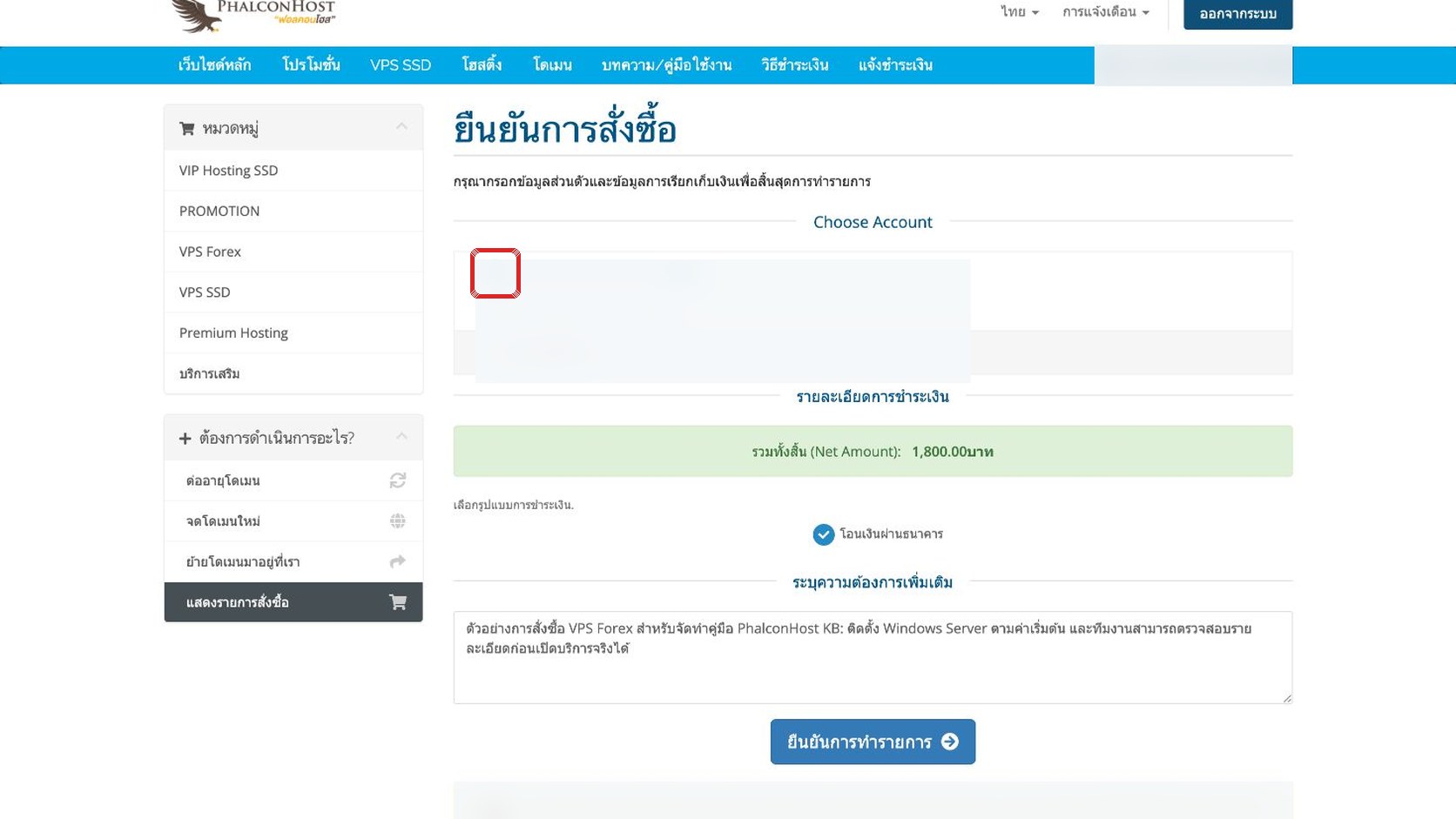Select บริการเสริม category in sidebar

pyautogui.click(x=293, y=373)
